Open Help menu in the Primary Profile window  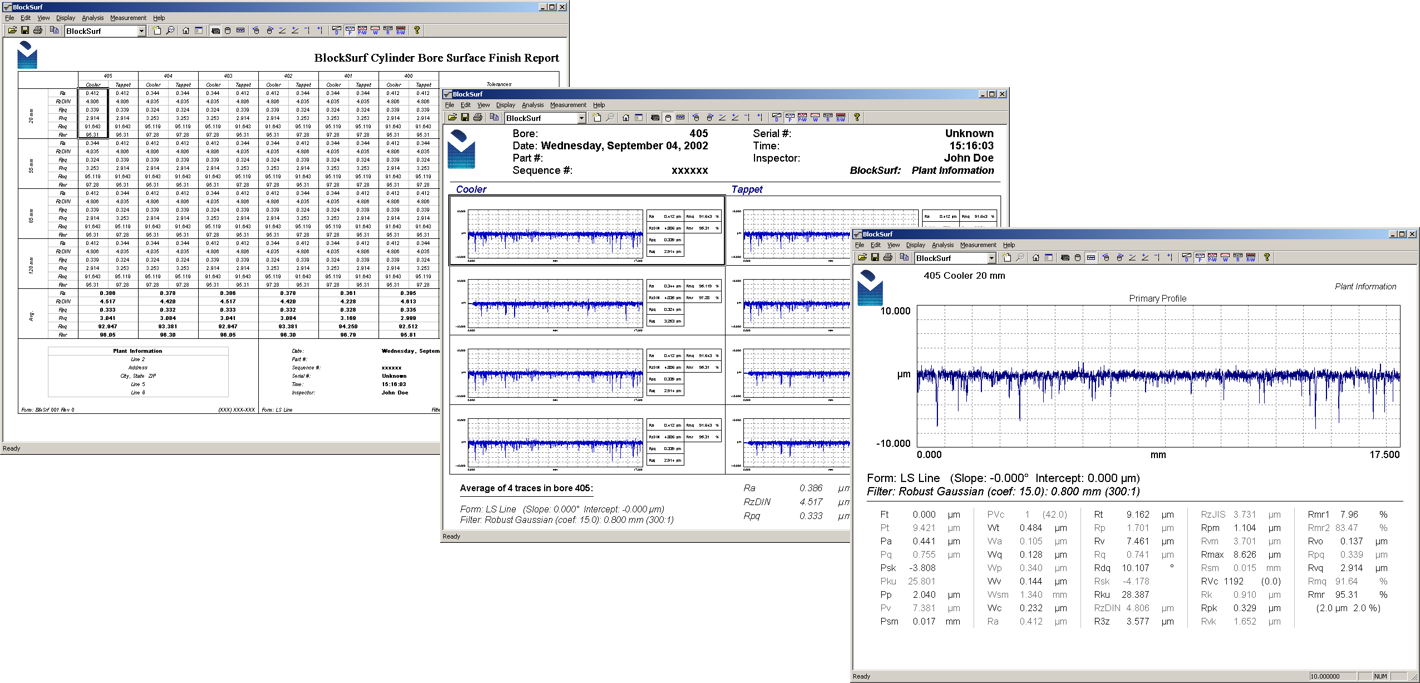pyautogui.click(x=1009, y=245)
